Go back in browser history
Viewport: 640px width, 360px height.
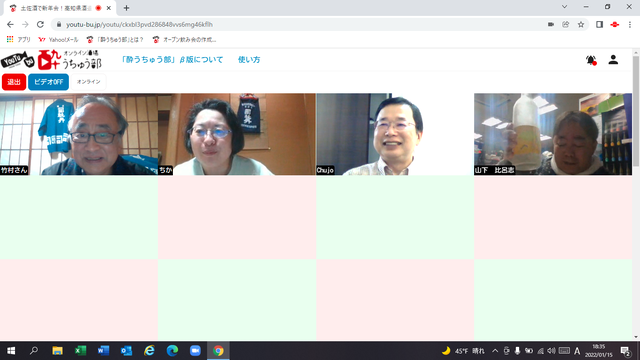click(10, 24)
